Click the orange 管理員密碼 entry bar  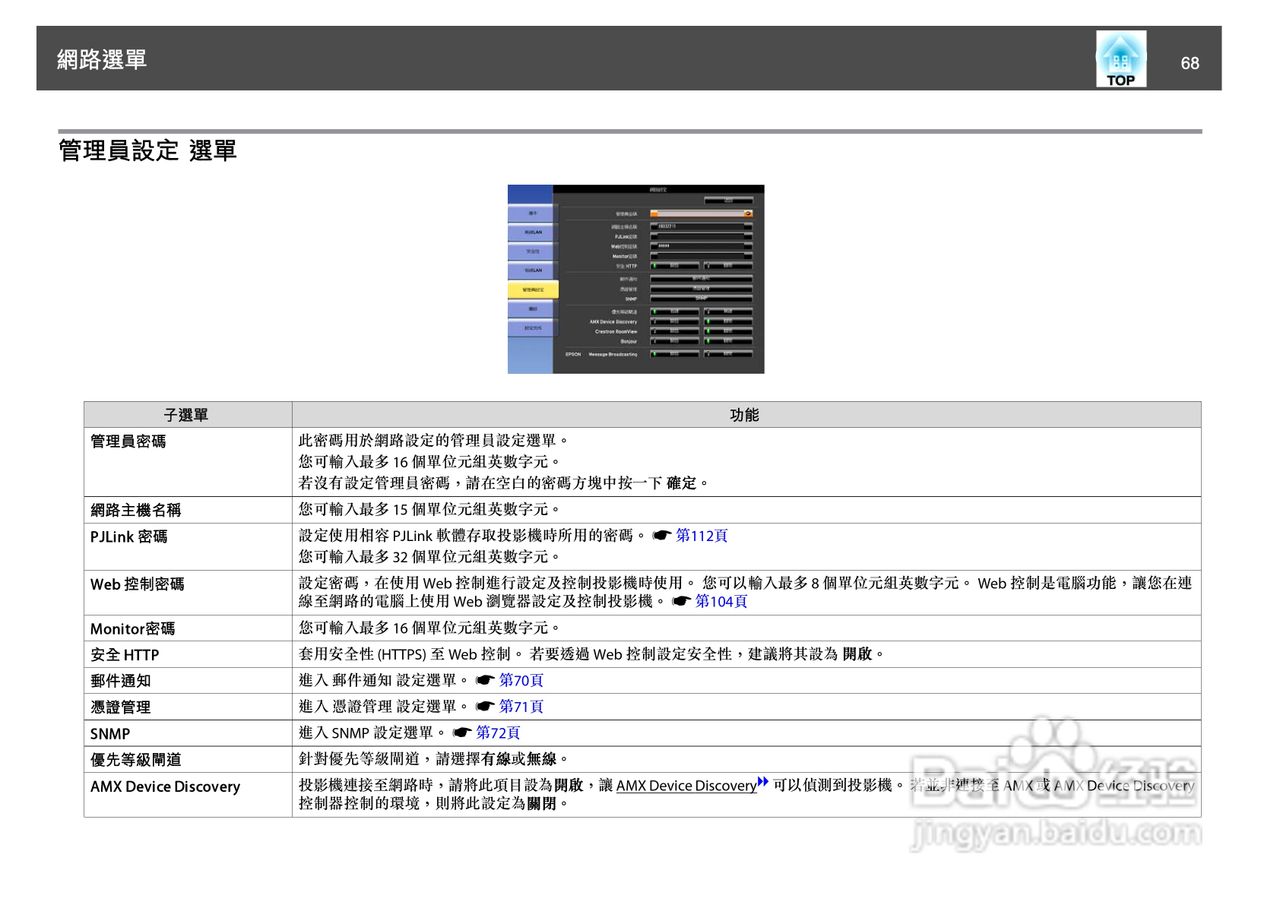tap(701, 213)
